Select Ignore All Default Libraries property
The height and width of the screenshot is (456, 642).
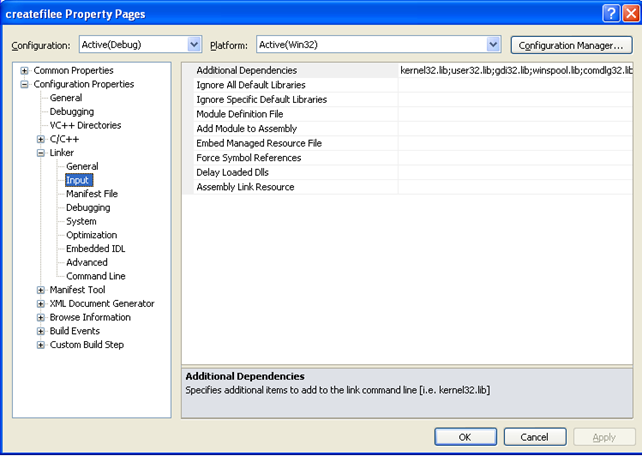pos(251,85)
